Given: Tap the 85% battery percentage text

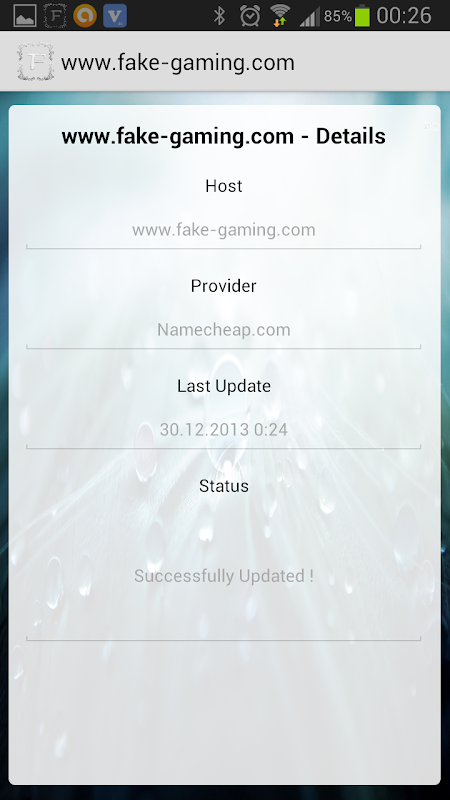Looking at the screenshot, I should [x=338, y=16].
